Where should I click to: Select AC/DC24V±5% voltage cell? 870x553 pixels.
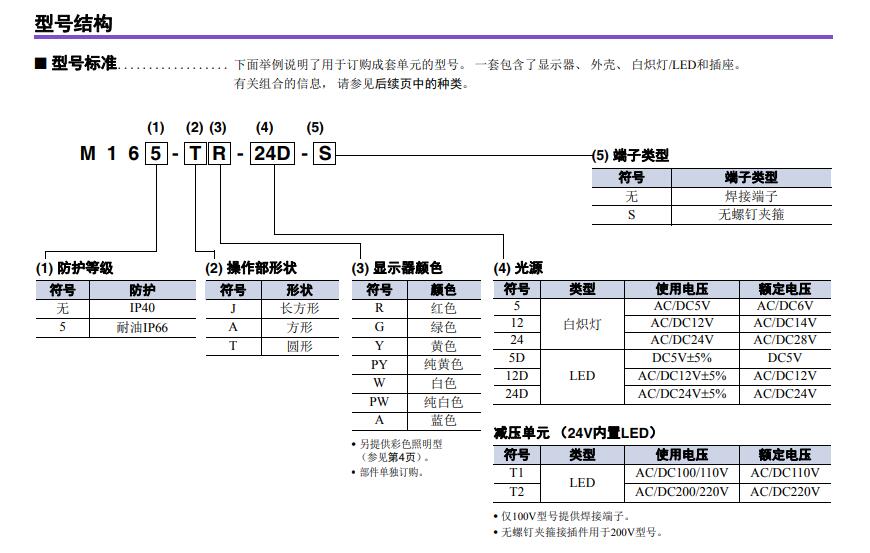pyautogui.click(x=682, y=394)
